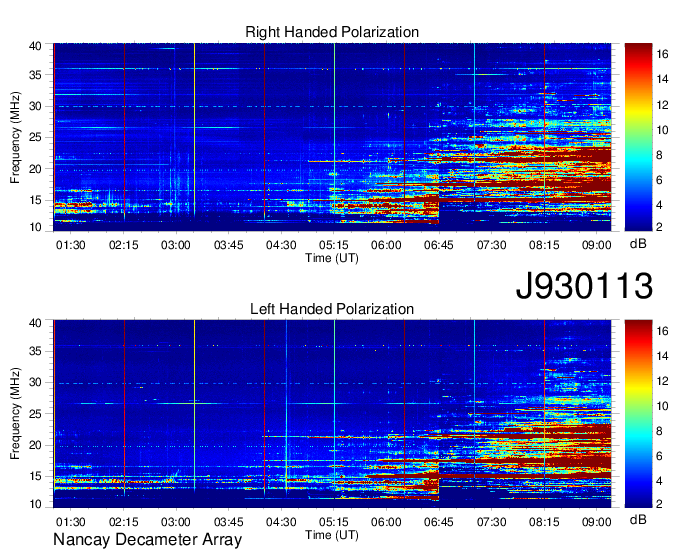Image resolution: width=680 pixels, height=552 pixels.
Task: Click the 10 dB label on top color bar
Action: click(662, 130)
